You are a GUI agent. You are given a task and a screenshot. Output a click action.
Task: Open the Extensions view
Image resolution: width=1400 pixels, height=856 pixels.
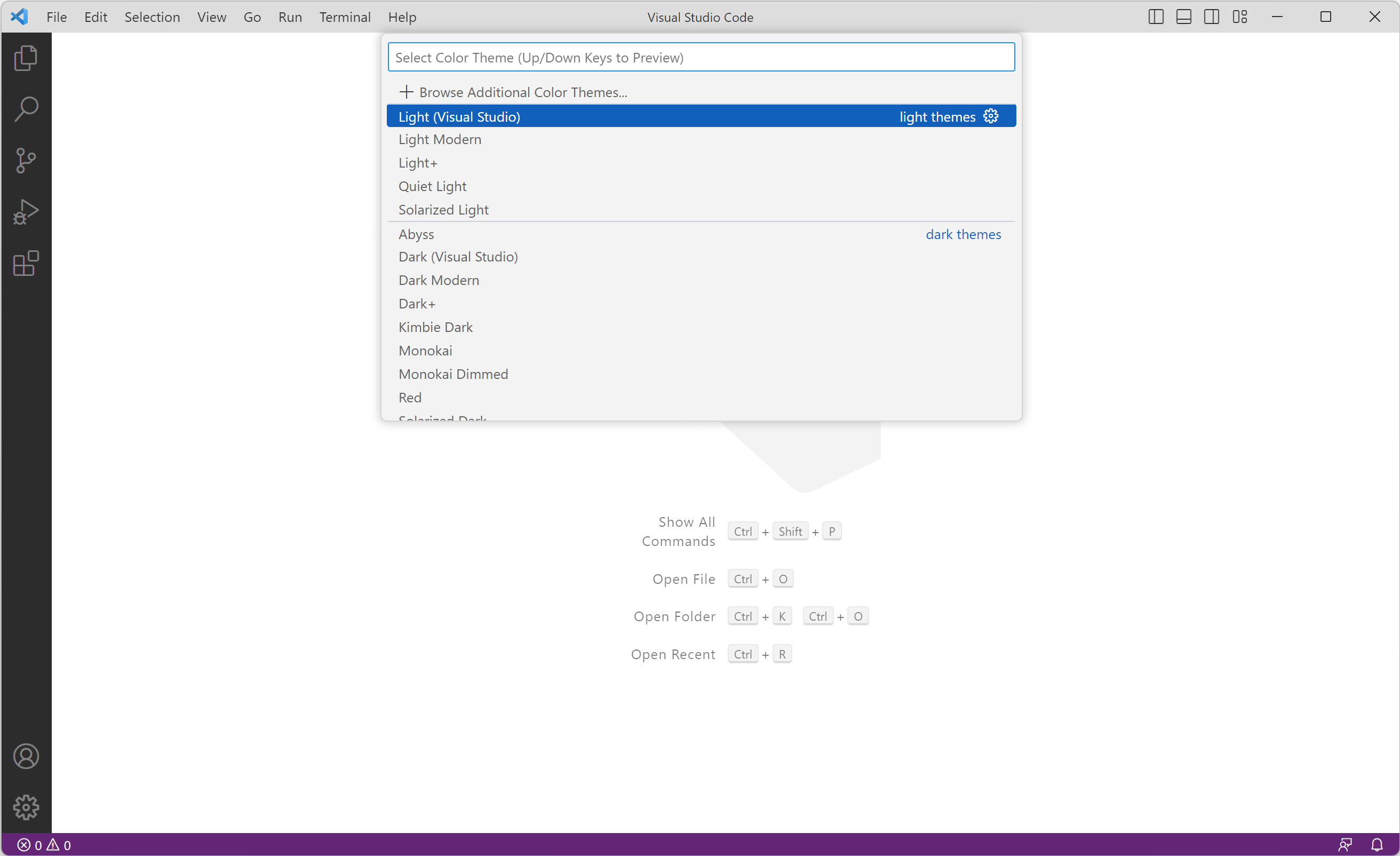26,263
